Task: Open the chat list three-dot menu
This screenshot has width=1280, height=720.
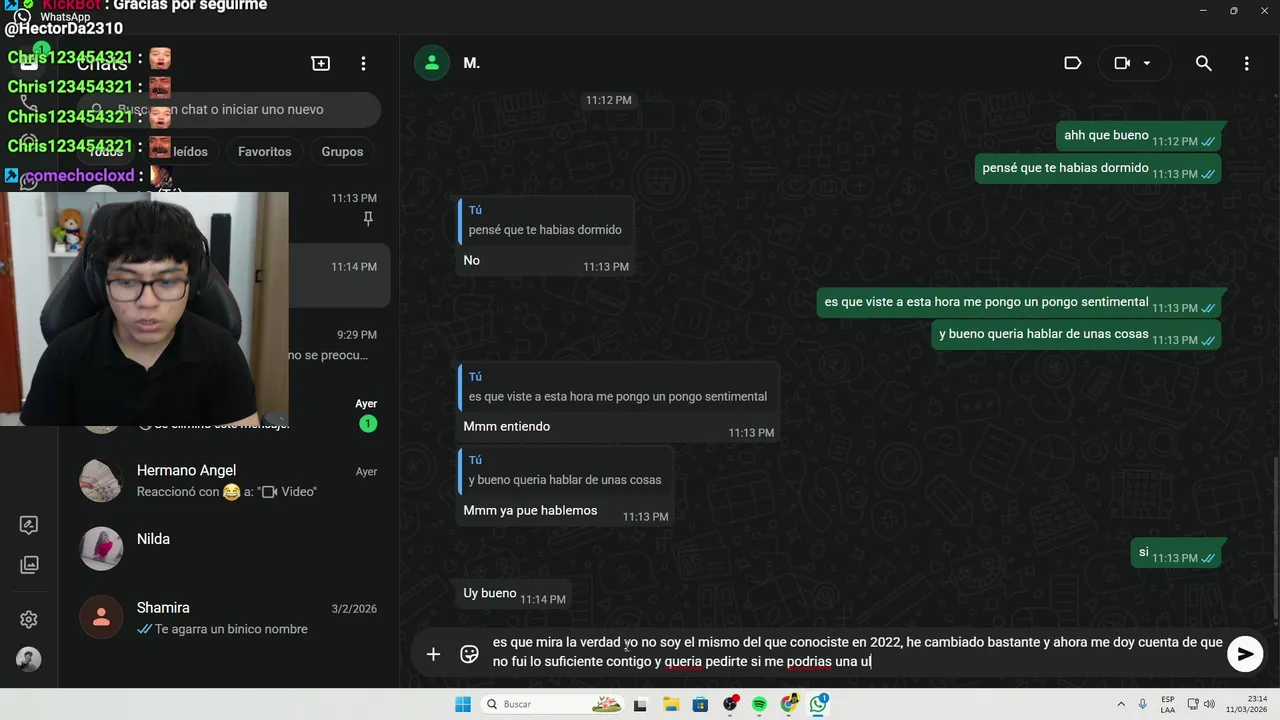Action: point(363,63)
